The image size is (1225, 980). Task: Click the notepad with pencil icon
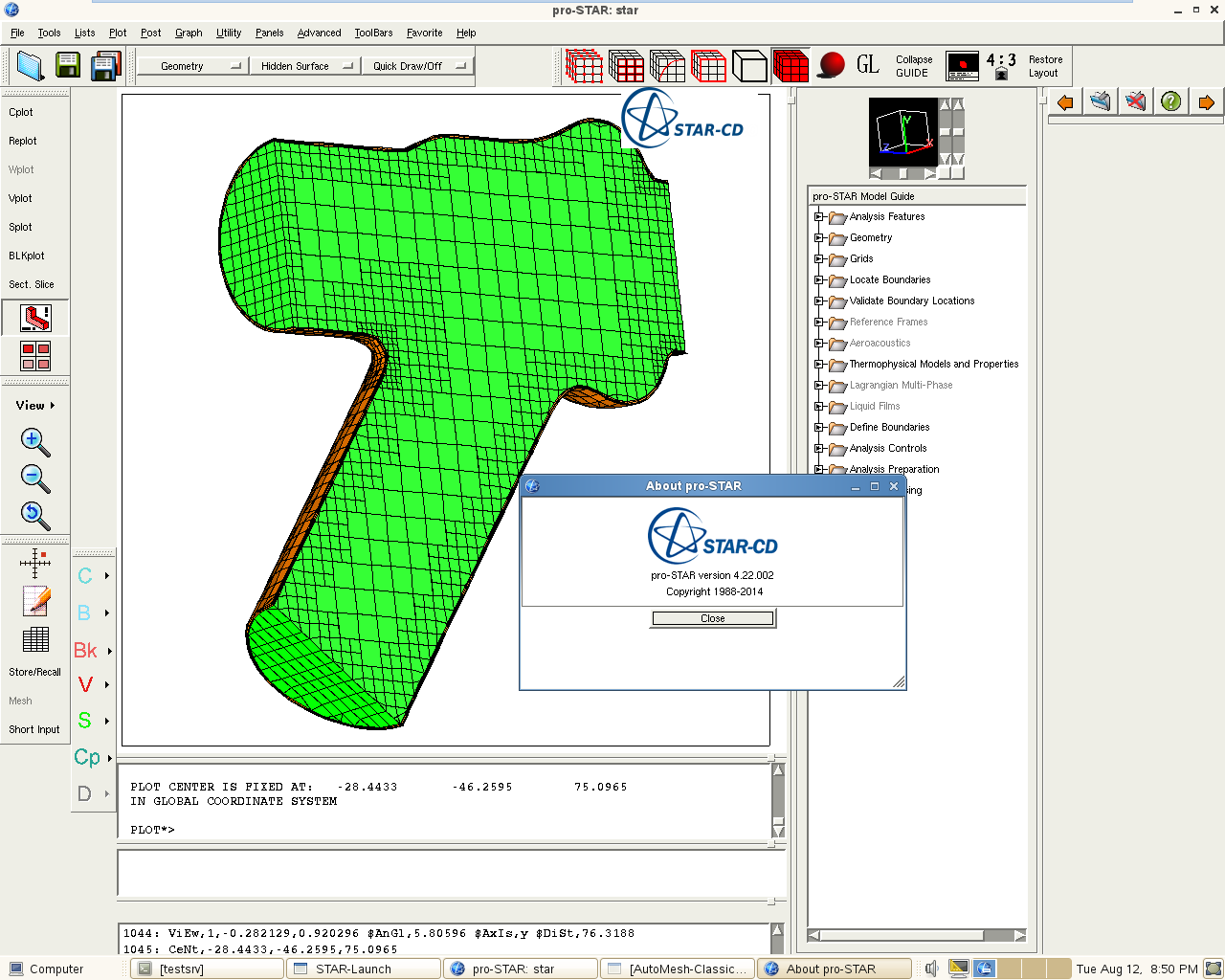(35, 601)
